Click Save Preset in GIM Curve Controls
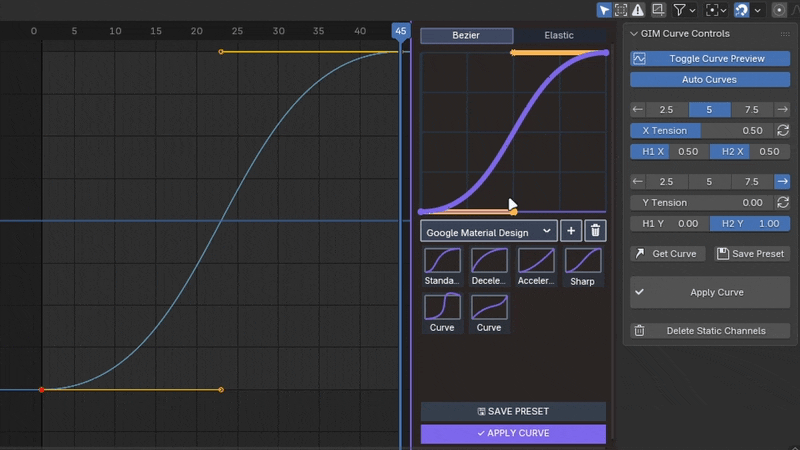Screen dimensions: 800x450 tap(752, 254)
